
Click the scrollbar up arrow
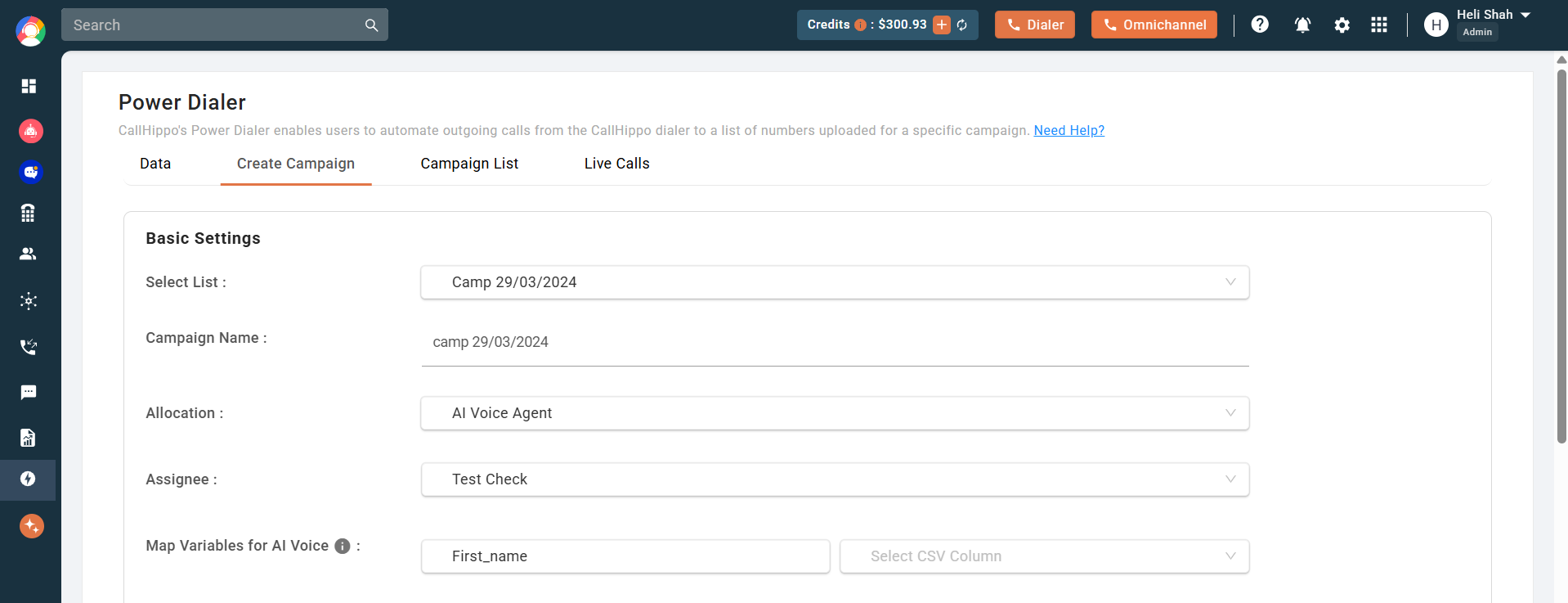[x=1561, y=60]
